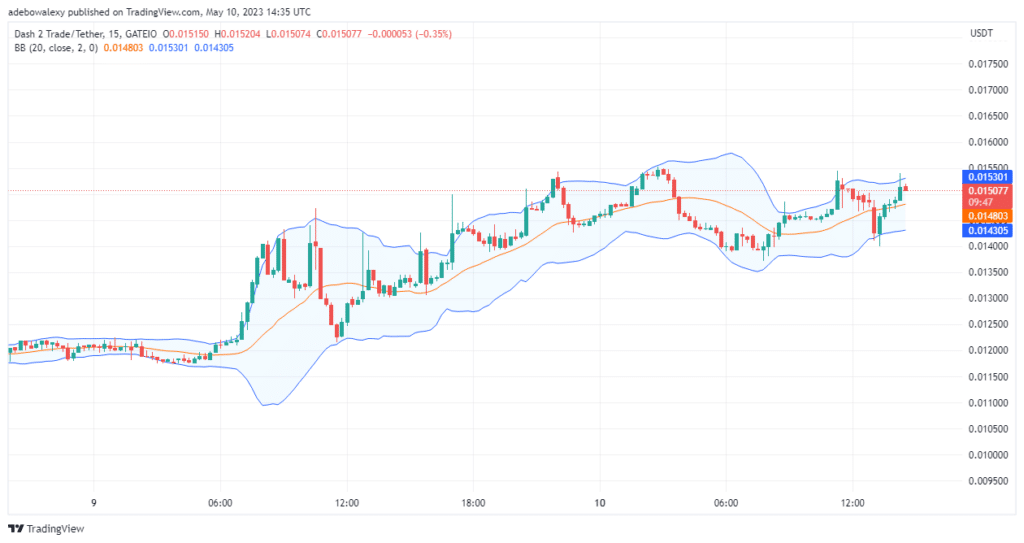Click the orange BB basis value 0.014803 in legend
The width and height of the screenshot is (1024, 543).
click(x=123, y=48)
